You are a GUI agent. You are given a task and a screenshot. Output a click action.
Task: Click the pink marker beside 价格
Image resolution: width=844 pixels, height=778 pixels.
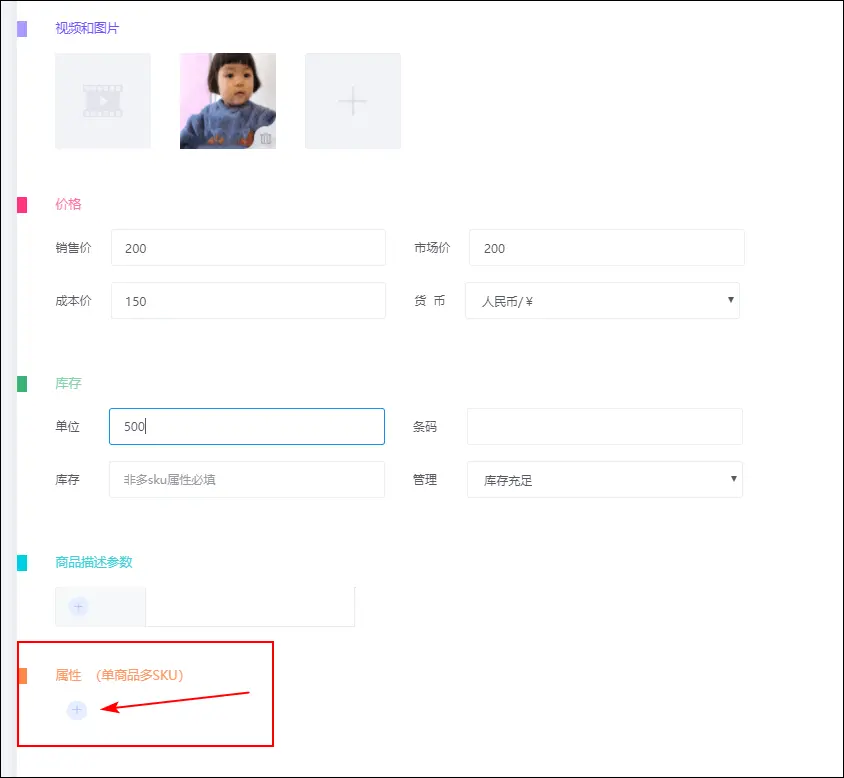[x=21, y=204]
